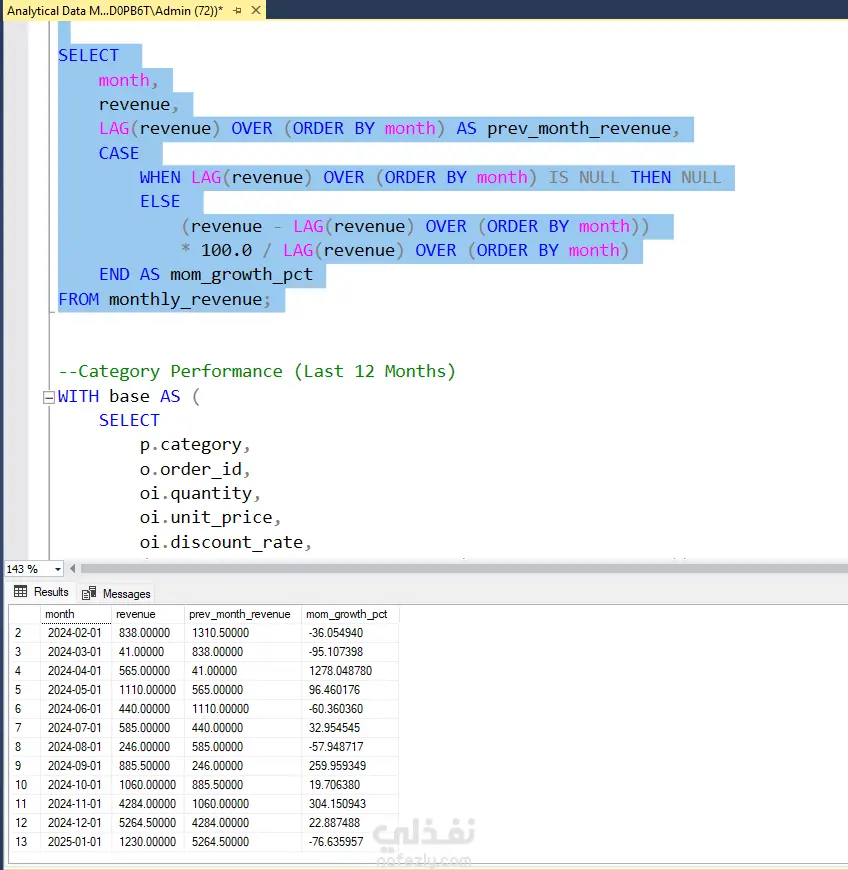Click the editor horizontal scrollbar track

463,569
